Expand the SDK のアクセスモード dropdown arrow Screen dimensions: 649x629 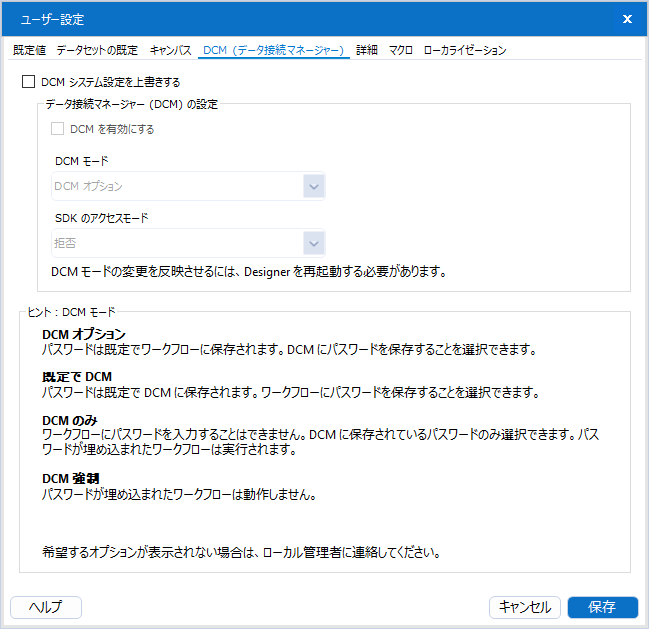[314, 243]
